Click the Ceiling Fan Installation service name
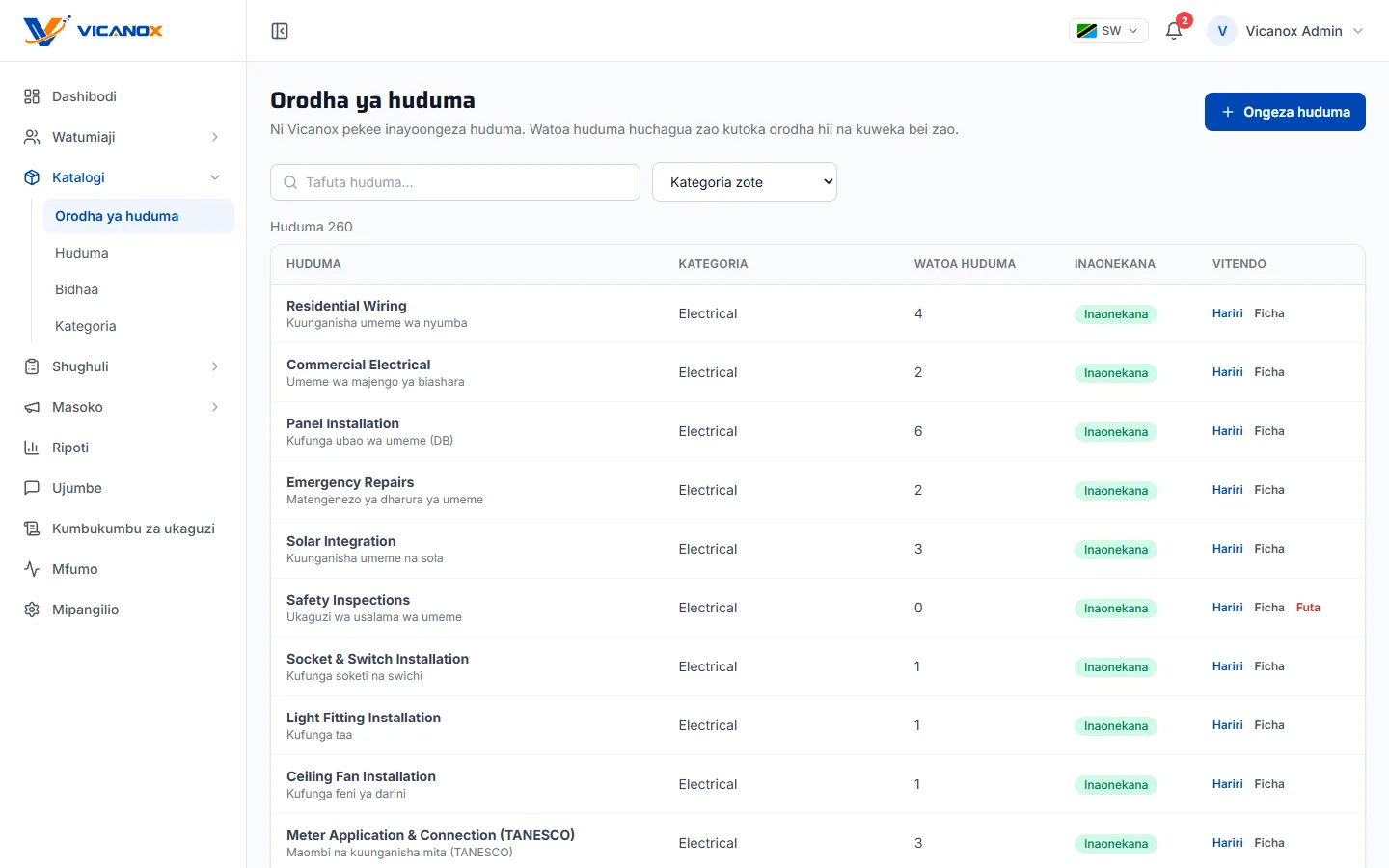The image size is (1389, 868). (x=361, y=776)
